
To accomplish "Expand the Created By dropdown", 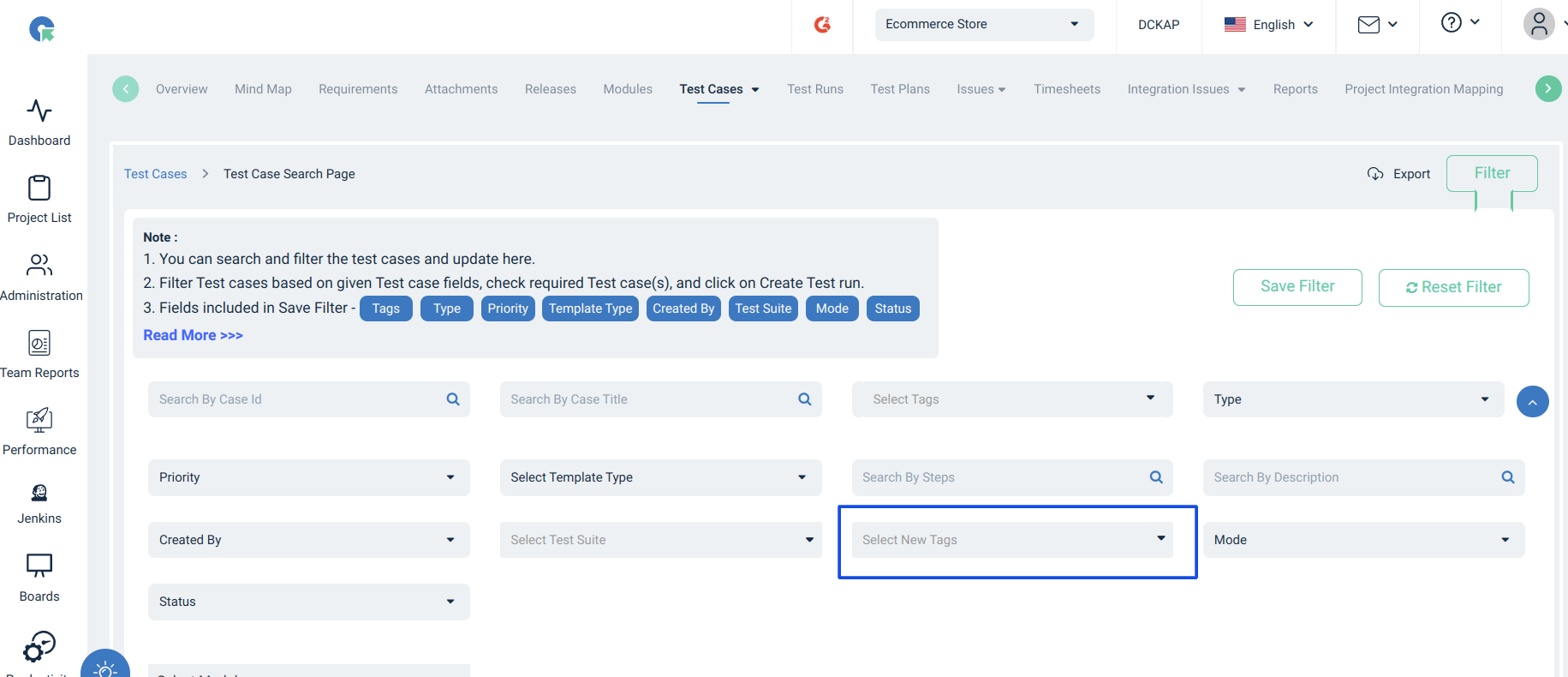I will 308,540.
